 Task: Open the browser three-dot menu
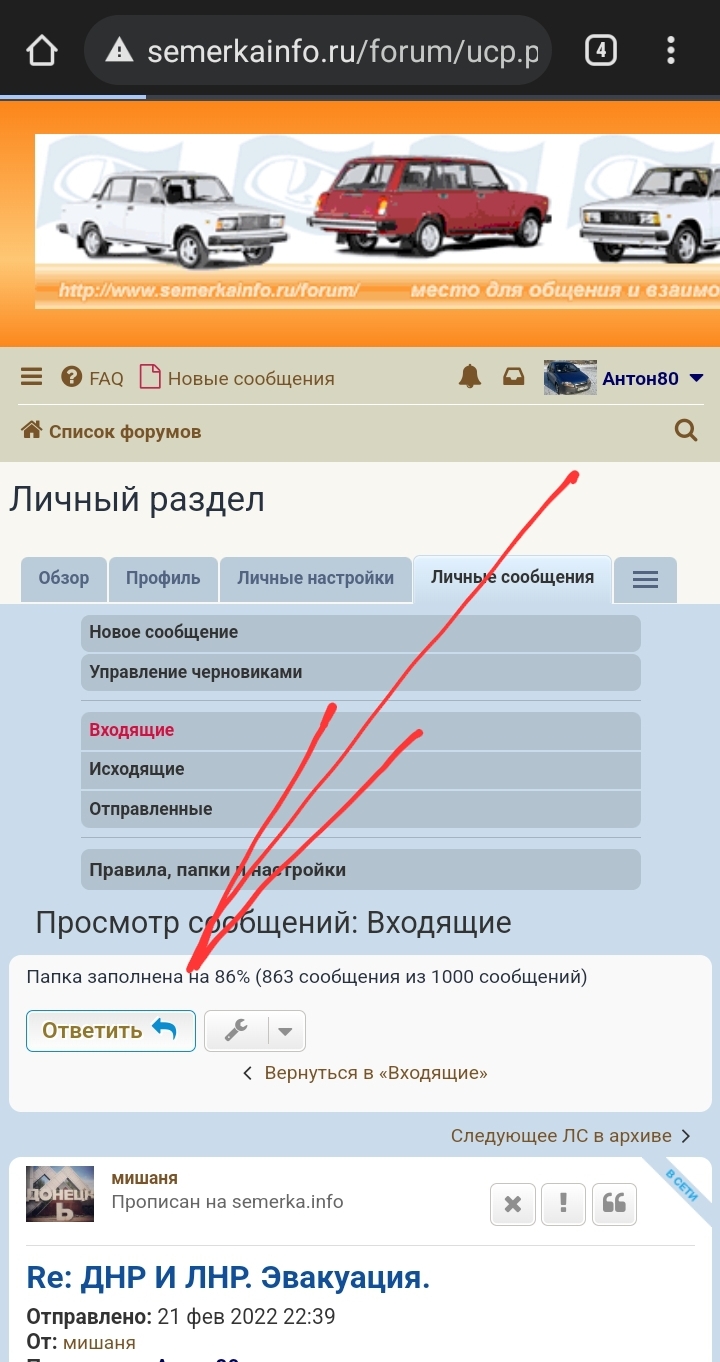(671, 50)
